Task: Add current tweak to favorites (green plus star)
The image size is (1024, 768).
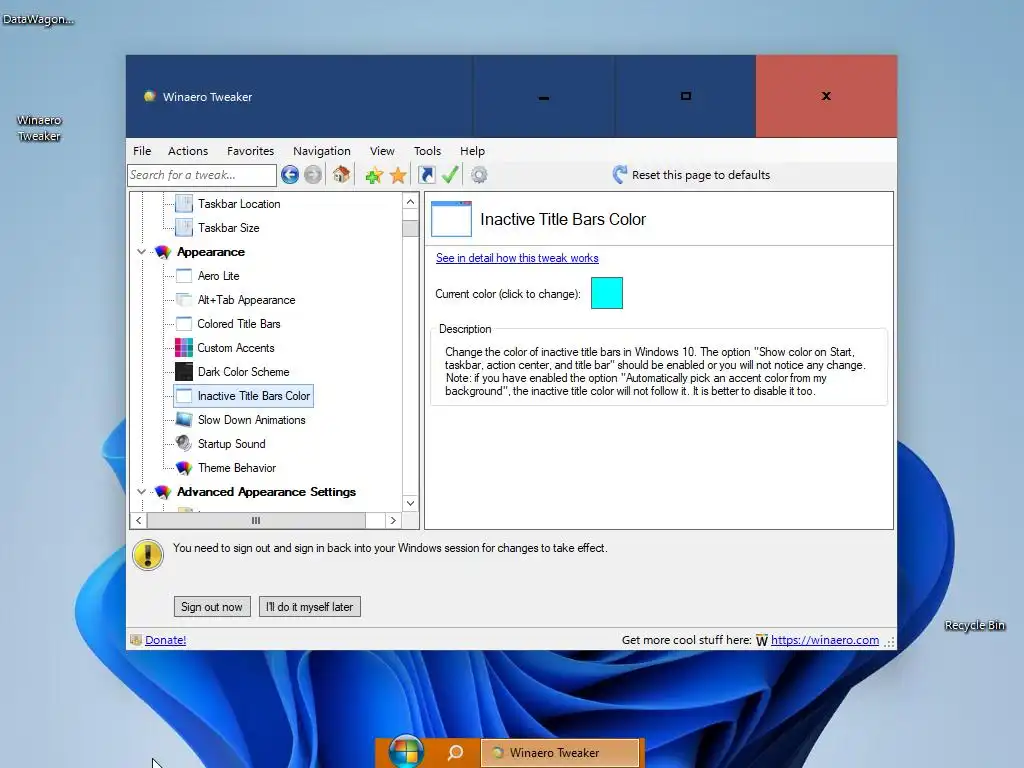Action: point(374,175)
